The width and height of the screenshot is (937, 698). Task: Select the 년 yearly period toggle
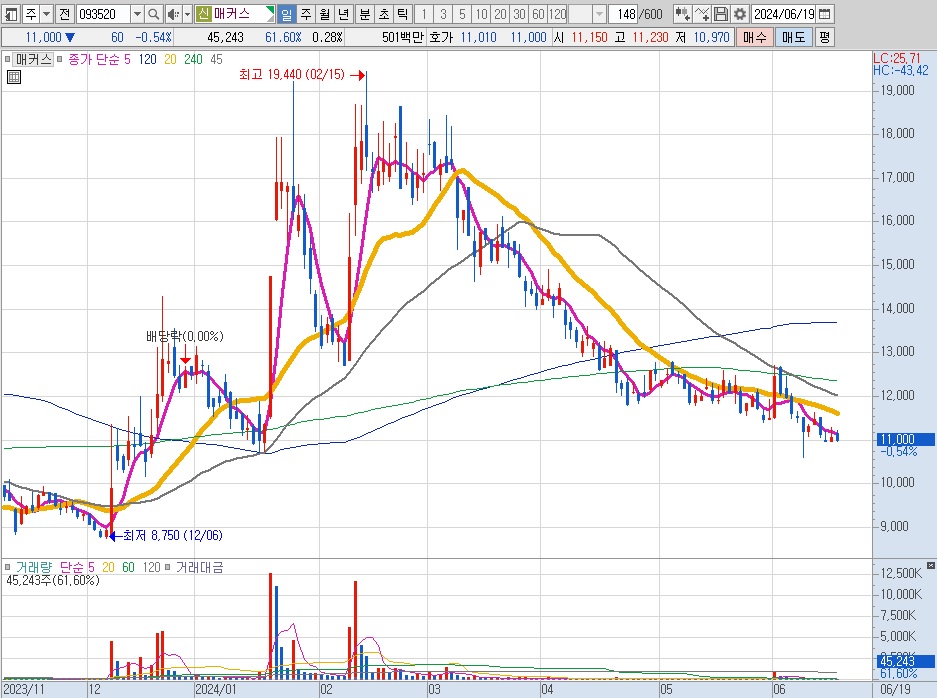point(344,14)
